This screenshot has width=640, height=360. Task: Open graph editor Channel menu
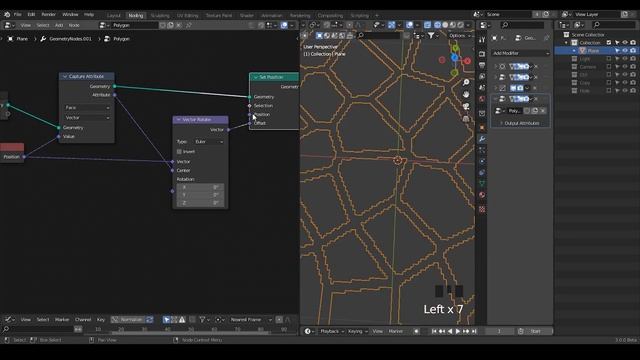coord(83,320)
